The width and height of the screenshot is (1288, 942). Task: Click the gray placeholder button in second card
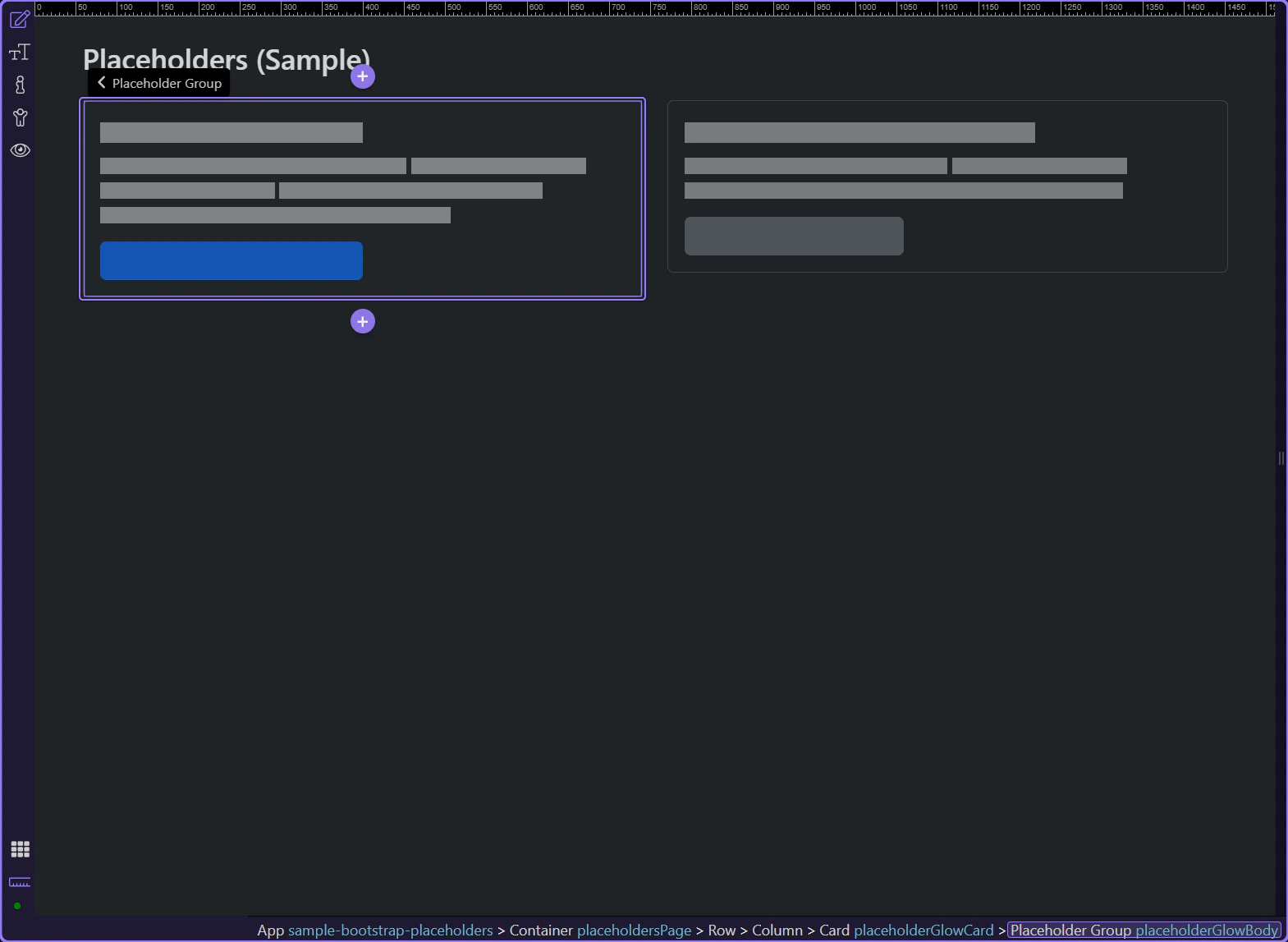point(794,236)
